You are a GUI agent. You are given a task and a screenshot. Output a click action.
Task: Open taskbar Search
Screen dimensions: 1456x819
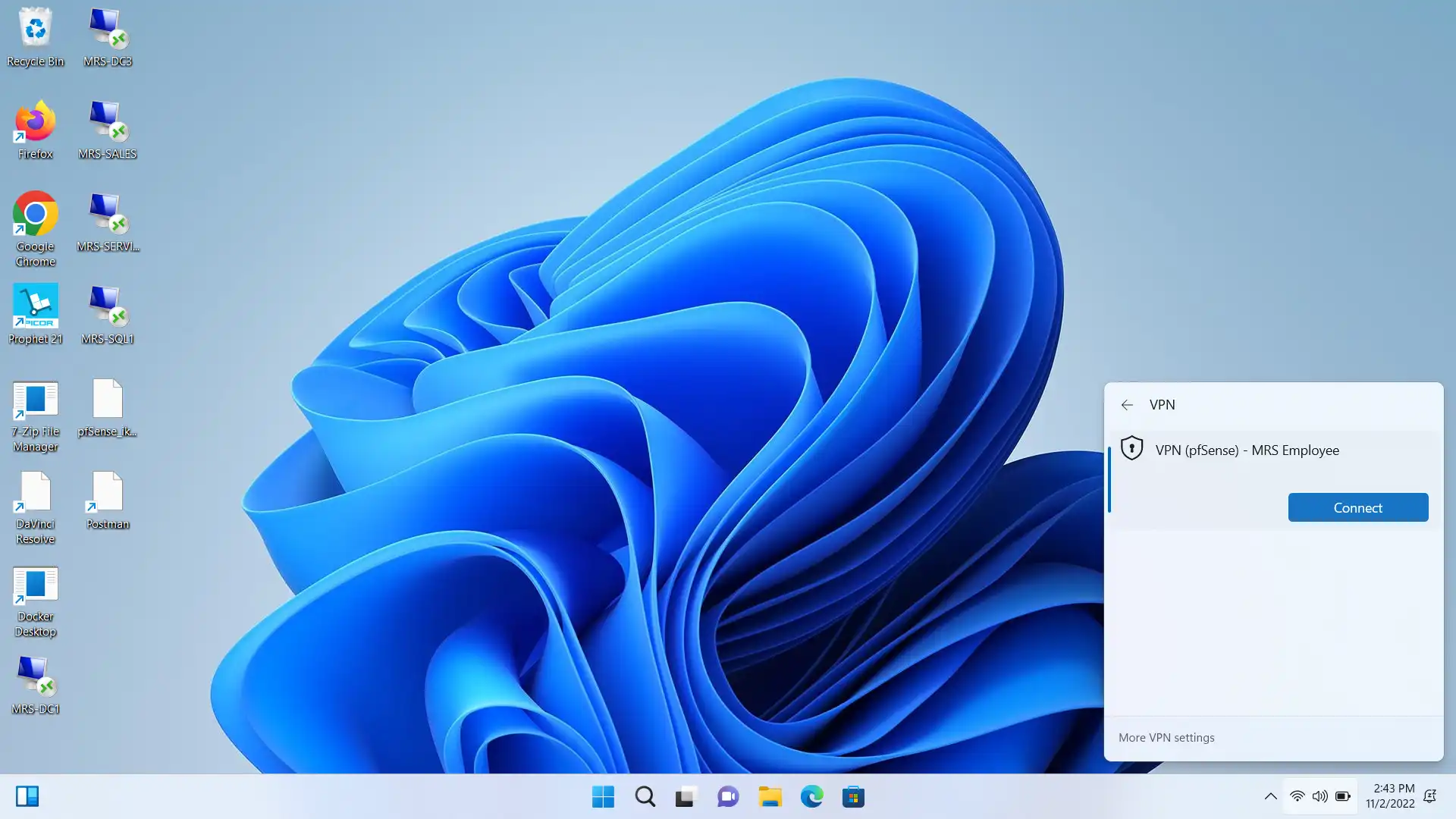(645, 796)
